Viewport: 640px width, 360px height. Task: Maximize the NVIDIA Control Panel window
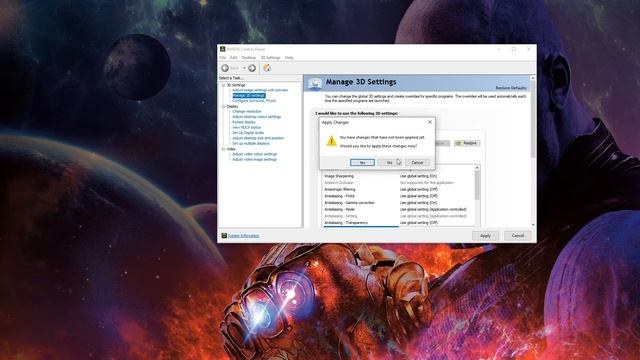coord(514,49)
